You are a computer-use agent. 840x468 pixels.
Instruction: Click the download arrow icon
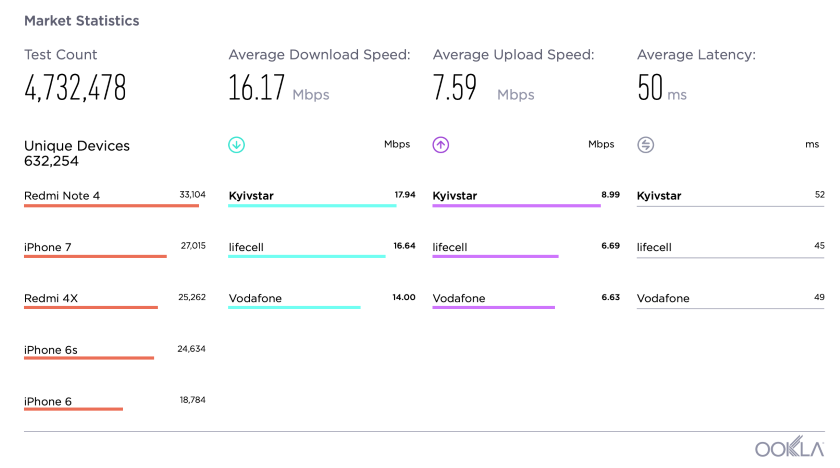(x=237, y=145)
